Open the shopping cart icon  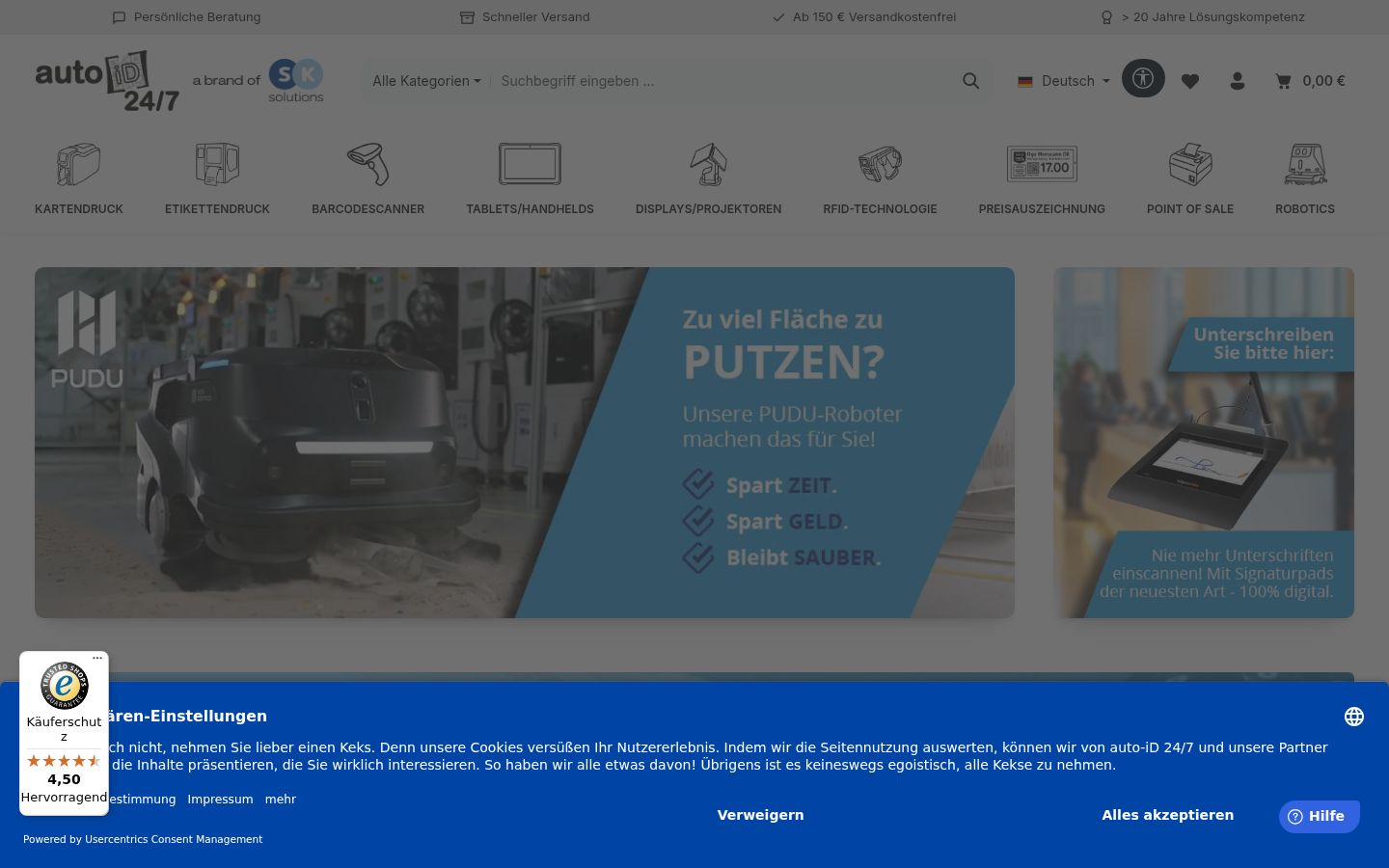click(1283, 81)
